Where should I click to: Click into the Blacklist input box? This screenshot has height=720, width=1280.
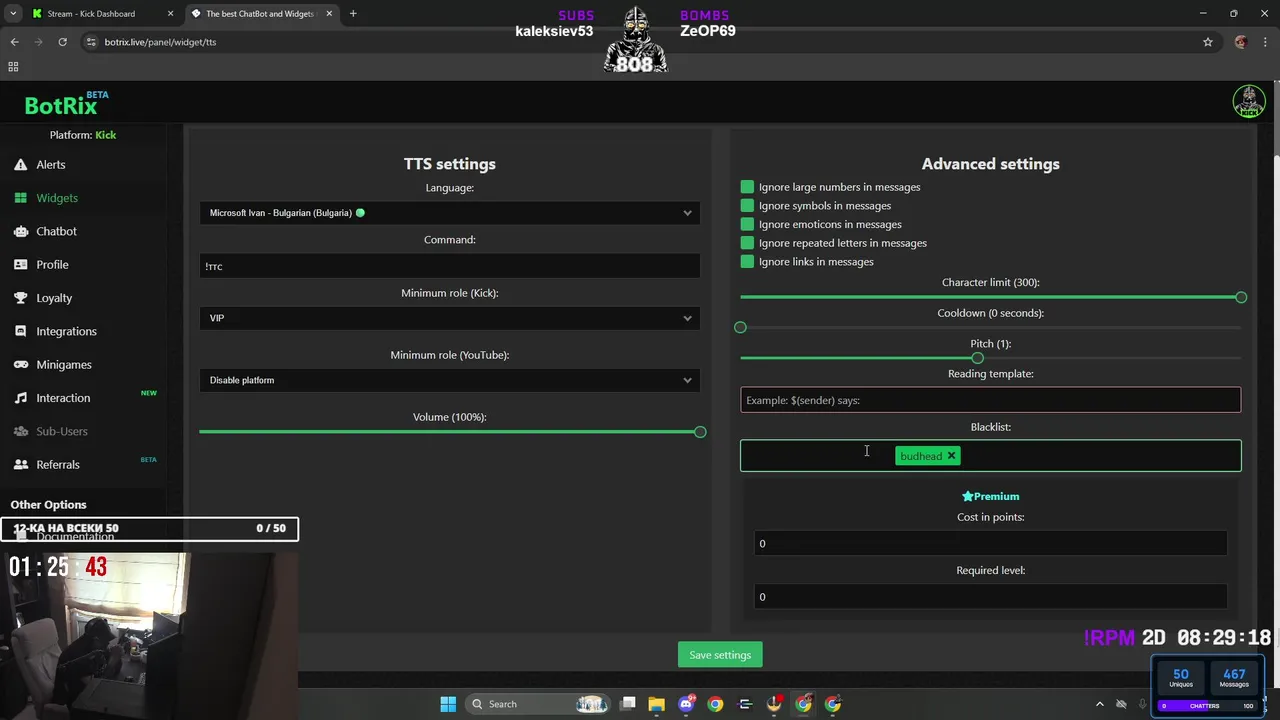(x=990, y=456)
